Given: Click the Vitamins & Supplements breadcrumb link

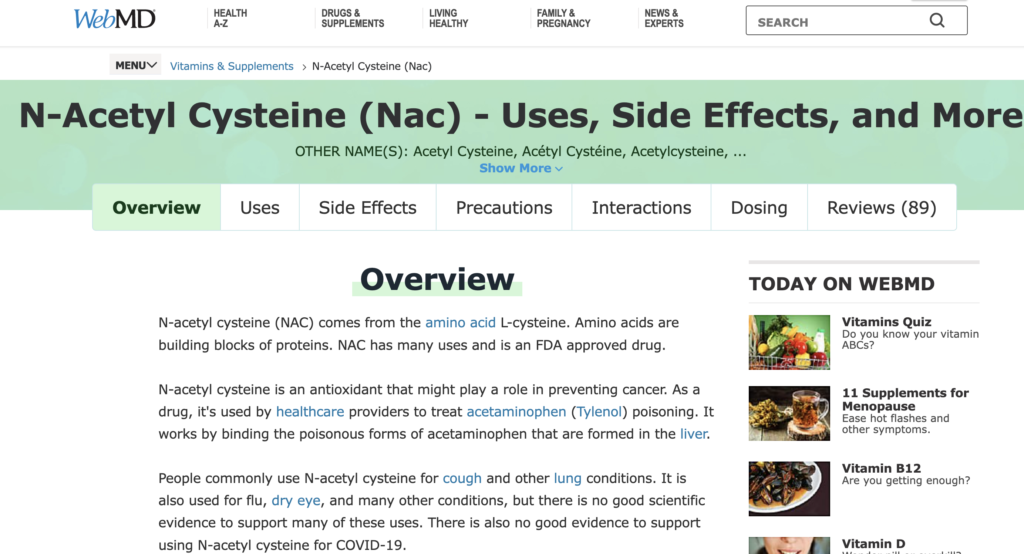Looking at the screenshot, I should (x=232, y=66).
